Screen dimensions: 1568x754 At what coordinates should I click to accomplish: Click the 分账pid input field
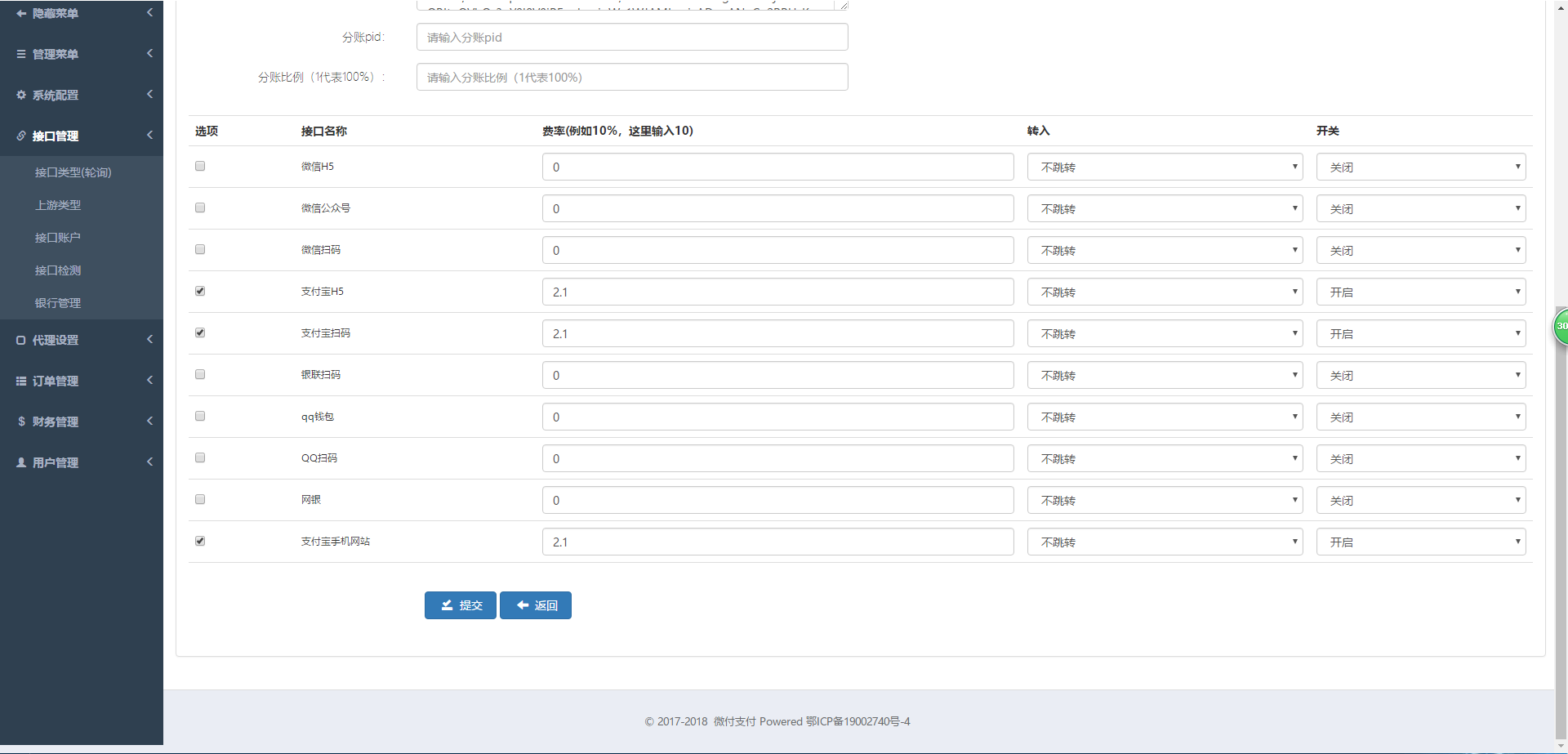(x=632, y=37)
